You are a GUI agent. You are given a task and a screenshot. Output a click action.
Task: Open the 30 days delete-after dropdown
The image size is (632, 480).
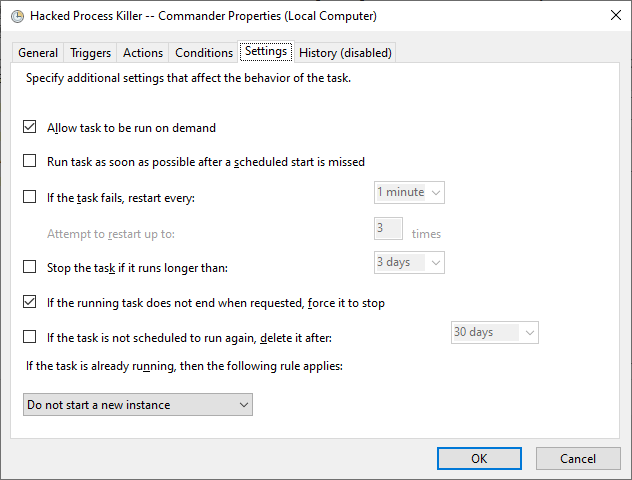pos(494,332)
